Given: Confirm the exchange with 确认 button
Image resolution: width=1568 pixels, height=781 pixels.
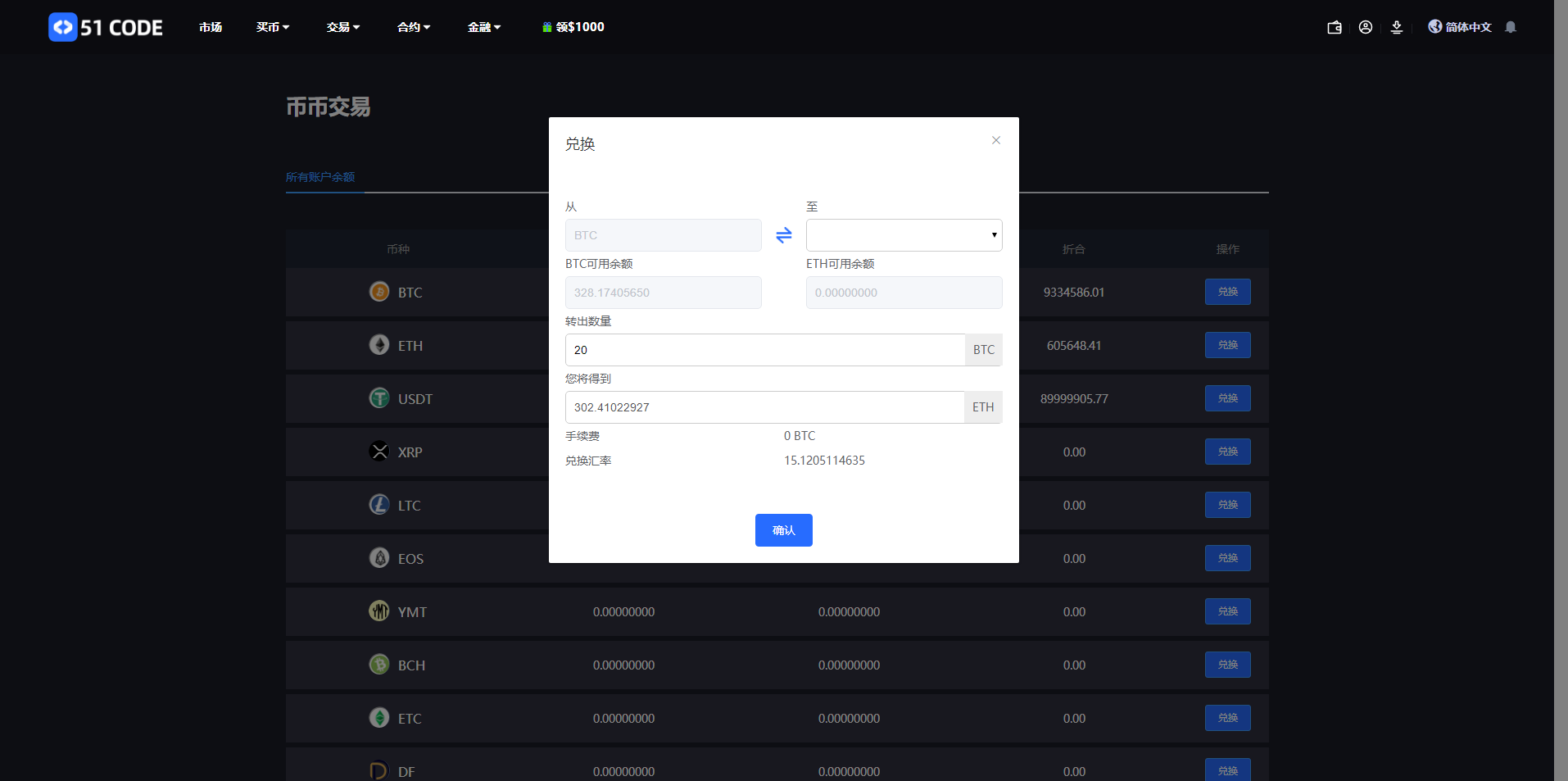Looking at the screenshot, I should point(784,530).
